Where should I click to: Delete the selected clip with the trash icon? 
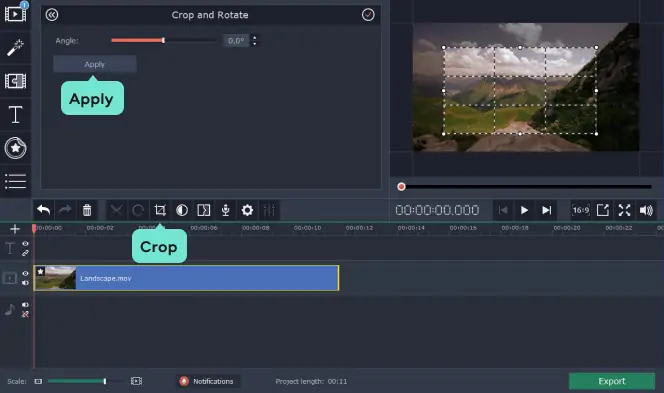pos(87,210)
